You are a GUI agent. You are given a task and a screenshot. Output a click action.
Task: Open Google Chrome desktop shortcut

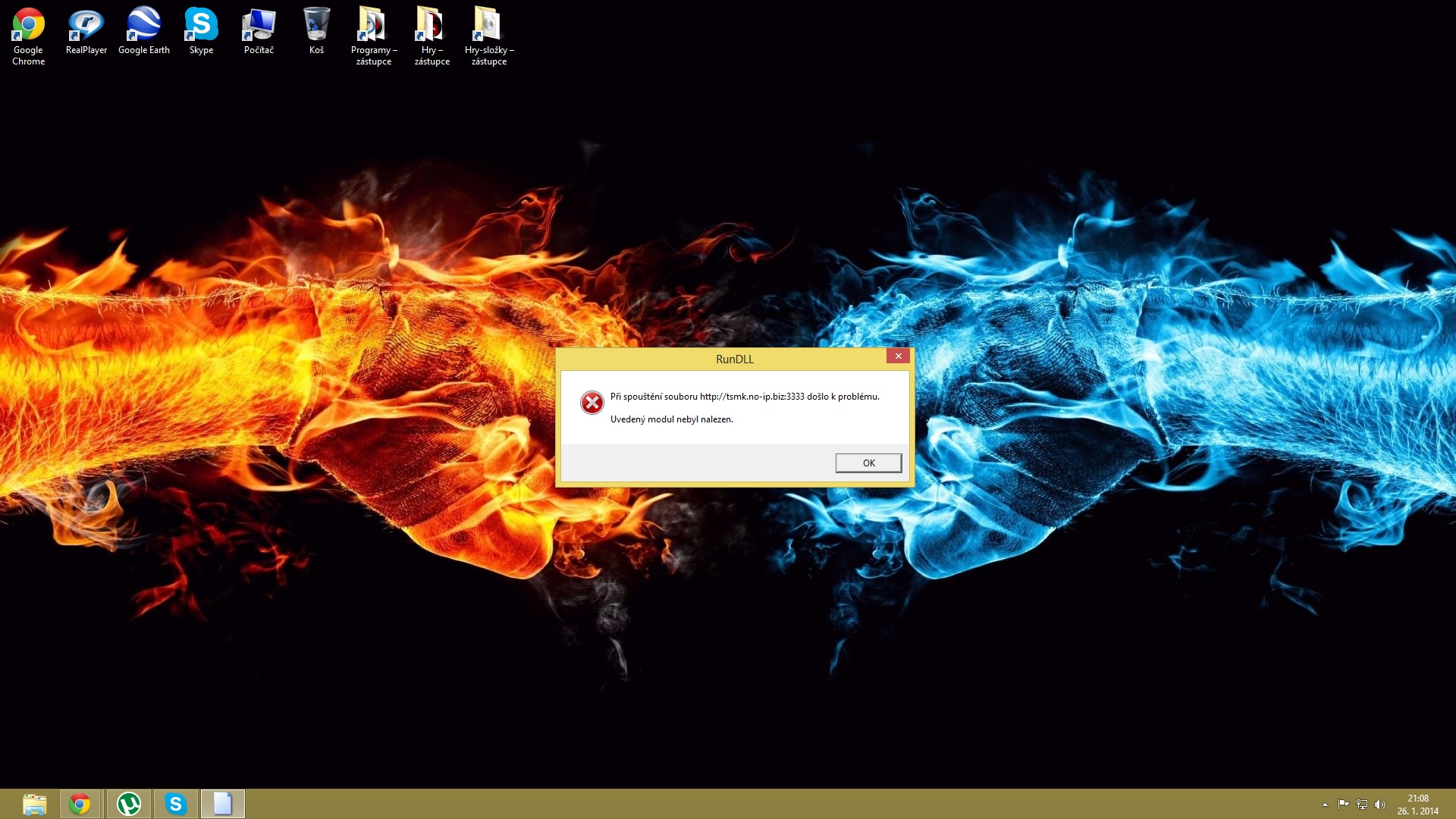28,27
